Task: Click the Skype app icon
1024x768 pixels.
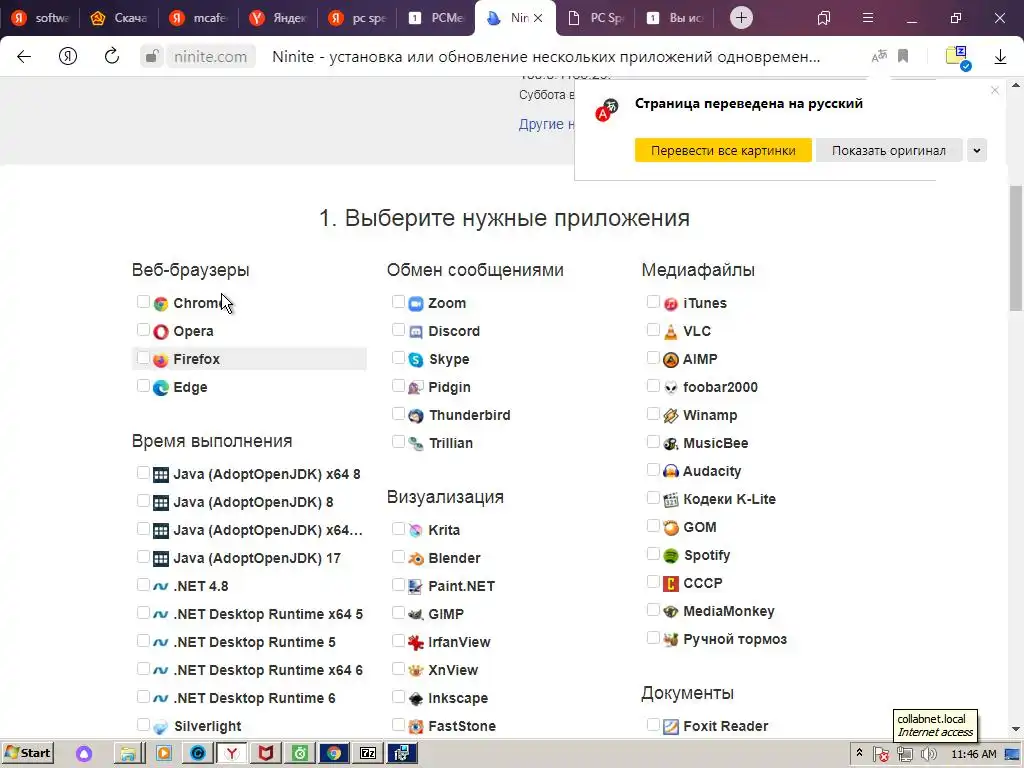Action: point(416,360)
